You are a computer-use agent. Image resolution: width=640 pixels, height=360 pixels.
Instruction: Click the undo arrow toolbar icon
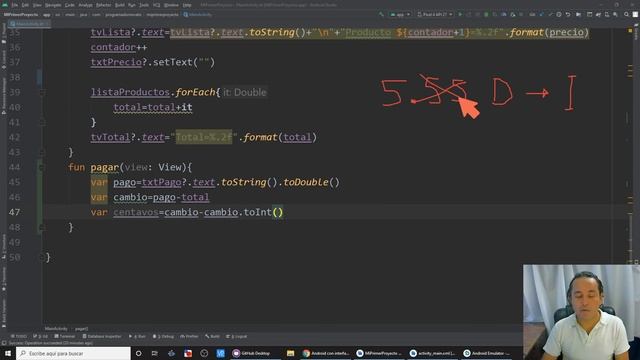point(568,15)
